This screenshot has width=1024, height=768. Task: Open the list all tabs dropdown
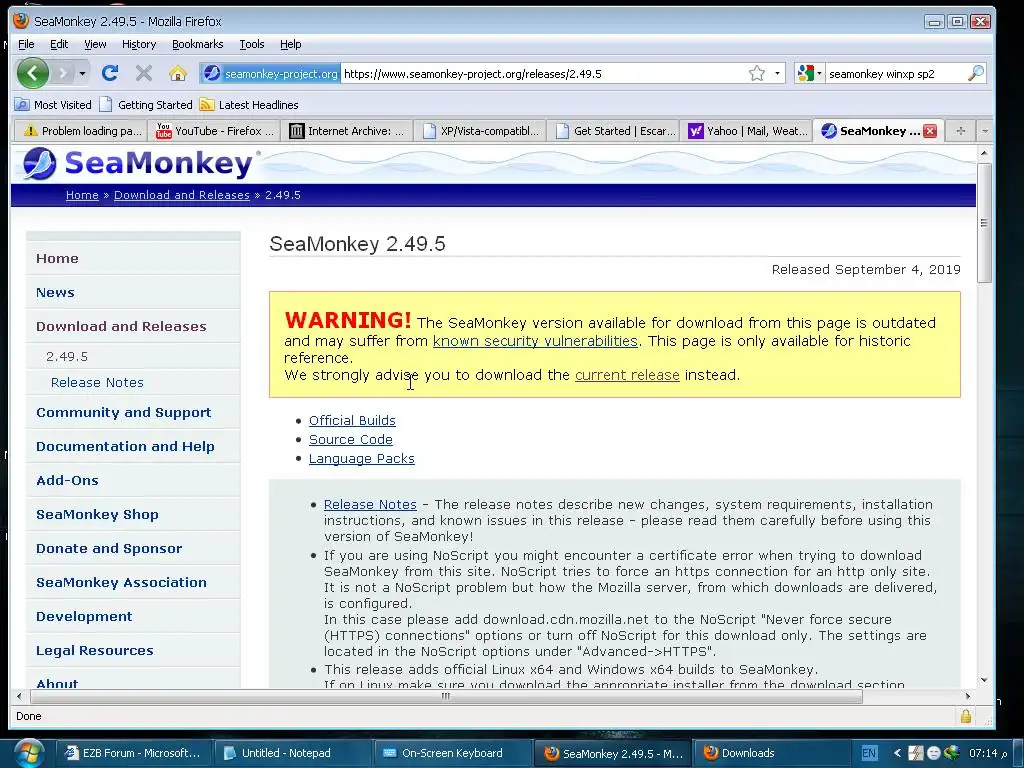(985, 131)
